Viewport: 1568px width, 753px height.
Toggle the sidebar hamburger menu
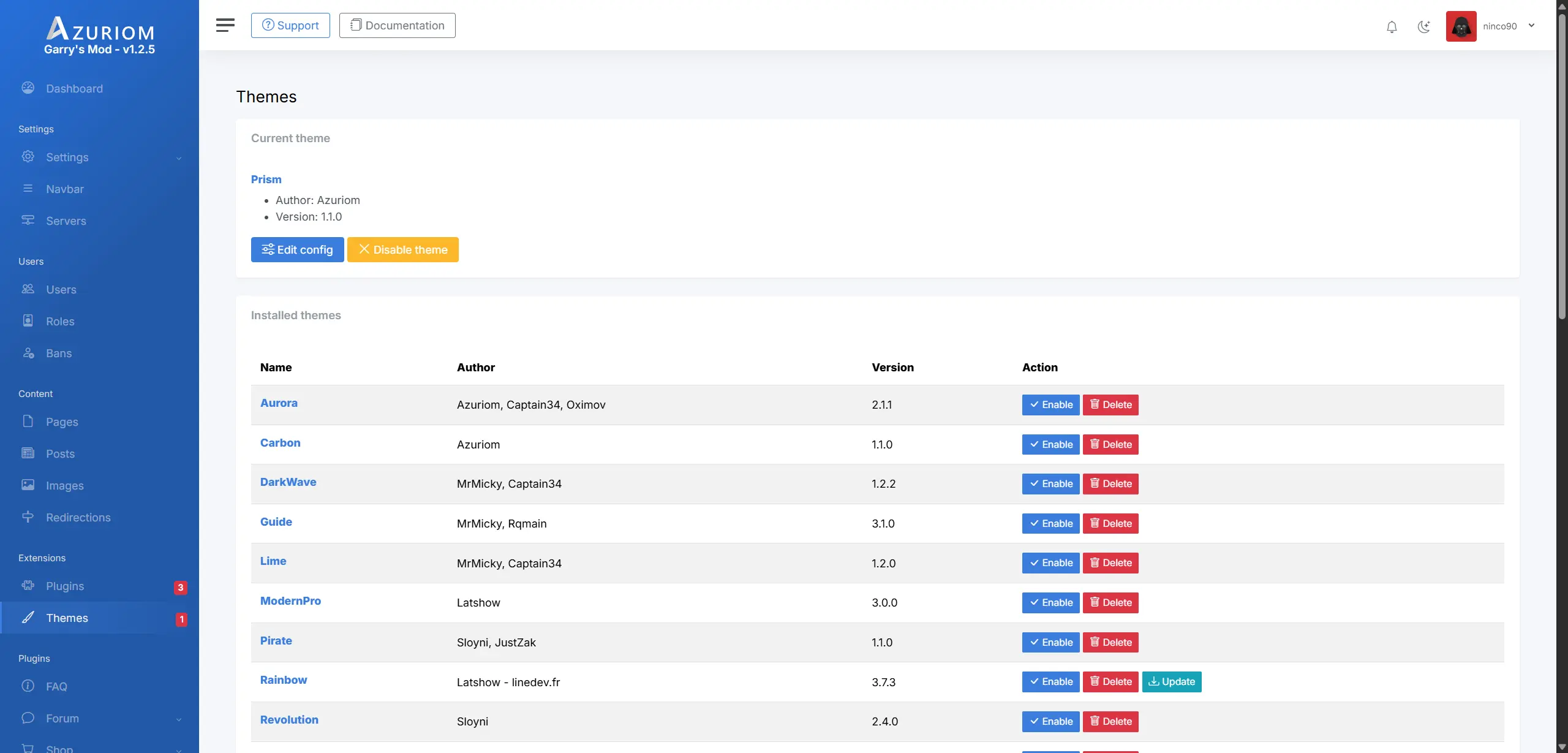pyautogui.click(x=225, y=25)
